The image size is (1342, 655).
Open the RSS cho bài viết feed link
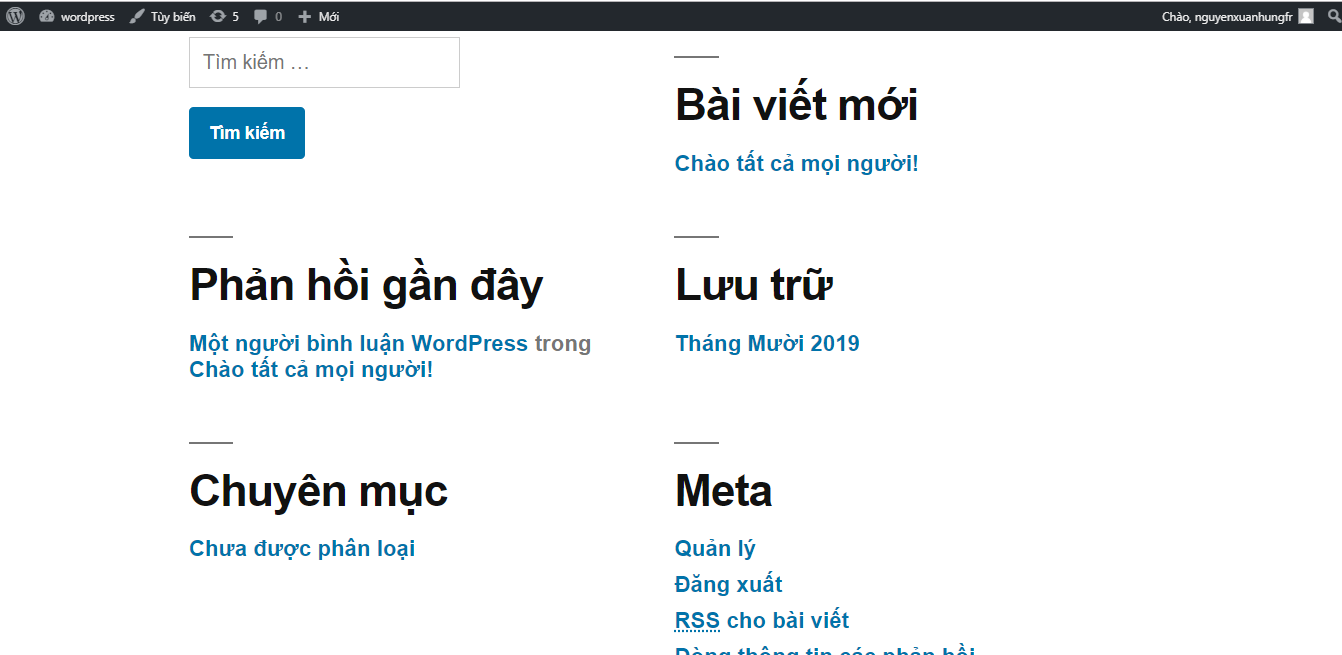click(x=762, y=620)
